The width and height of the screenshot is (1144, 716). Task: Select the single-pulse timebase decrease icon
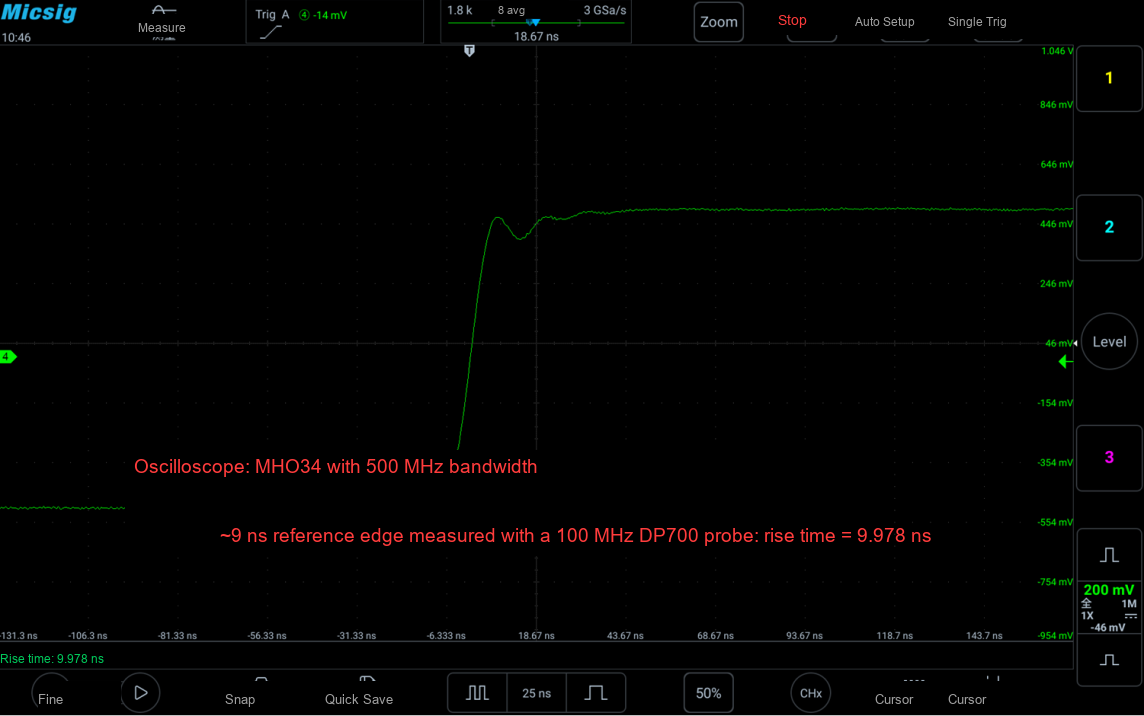click(595, 693)
